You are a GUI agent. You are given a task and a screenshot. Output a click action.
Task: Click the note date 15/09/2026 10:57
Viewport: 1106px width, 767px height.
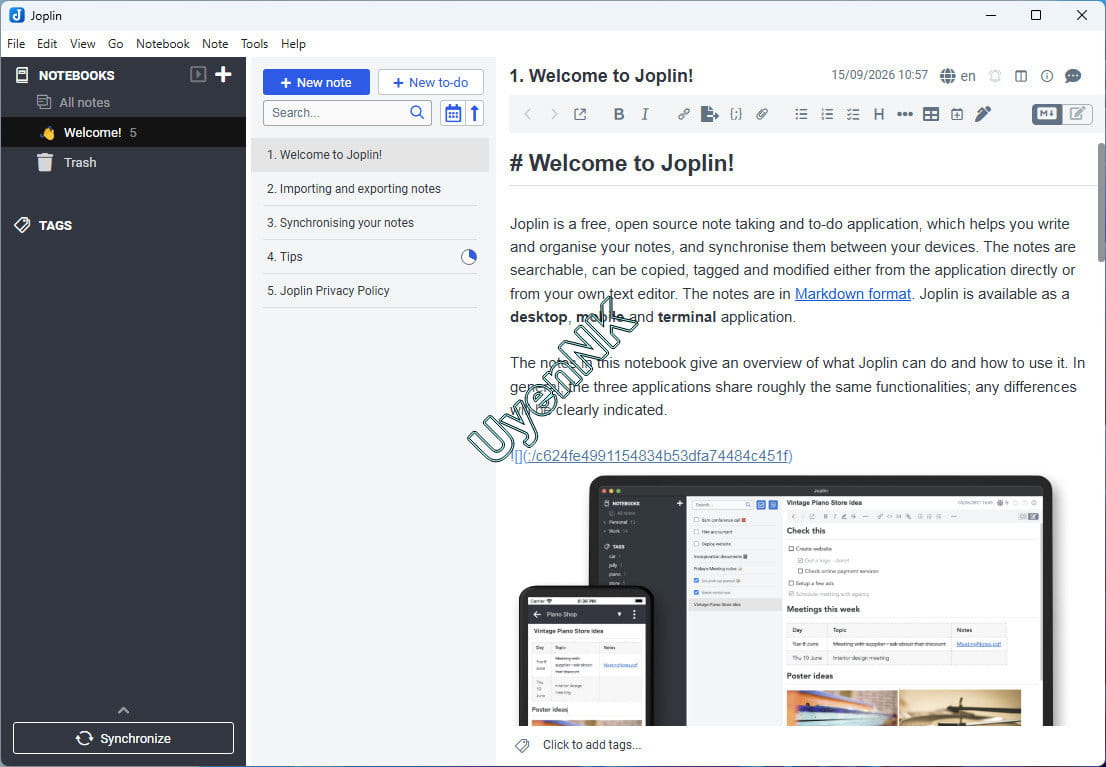pyautogui.click(x=879, y=75)
